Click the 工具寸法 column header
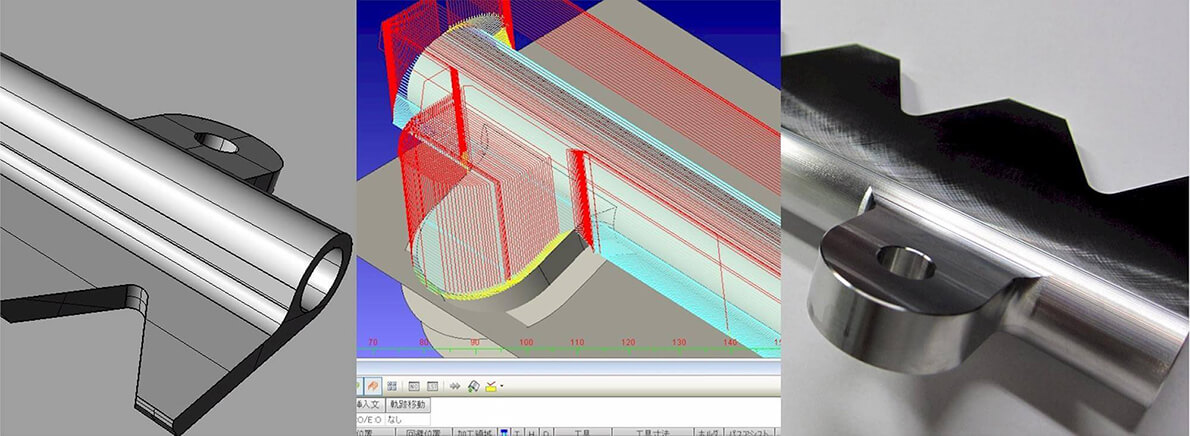Viewport: 1190px width, 436px height. coord(653,431)
